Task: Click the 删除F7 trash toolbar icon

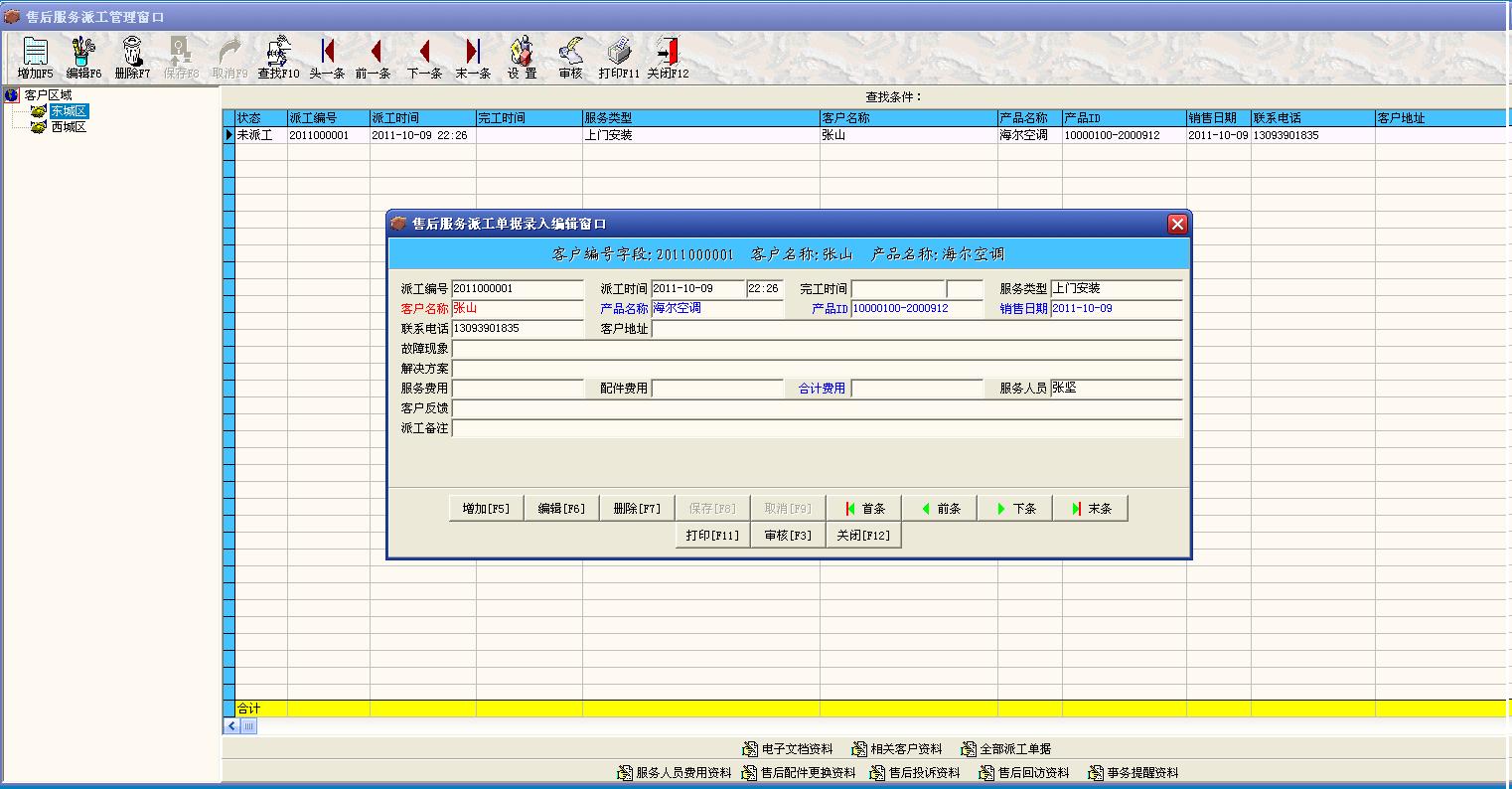Action: coord(132,58)
